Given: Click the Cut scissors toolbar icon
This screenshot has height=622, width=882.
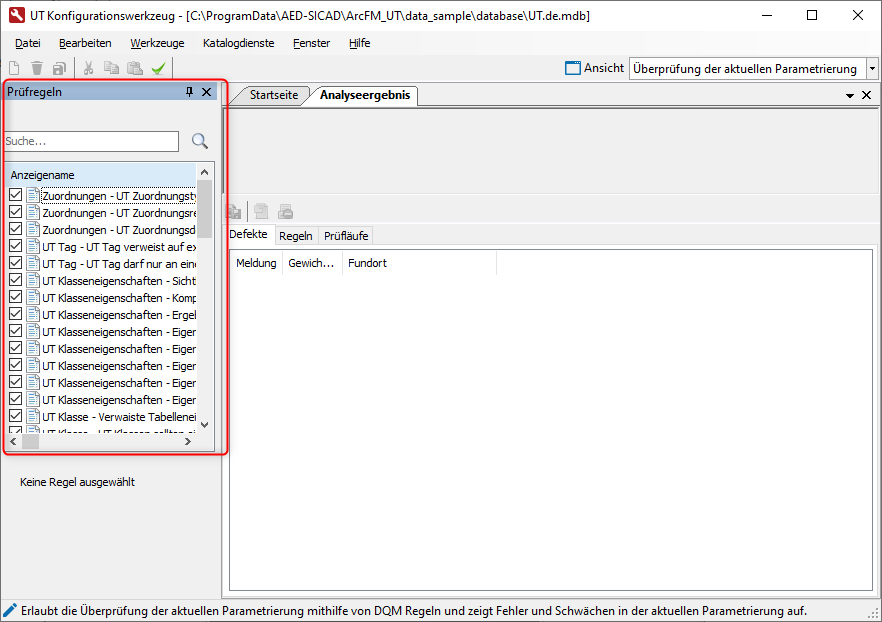Looking at the screenshot, I should (x=88, y=68).
